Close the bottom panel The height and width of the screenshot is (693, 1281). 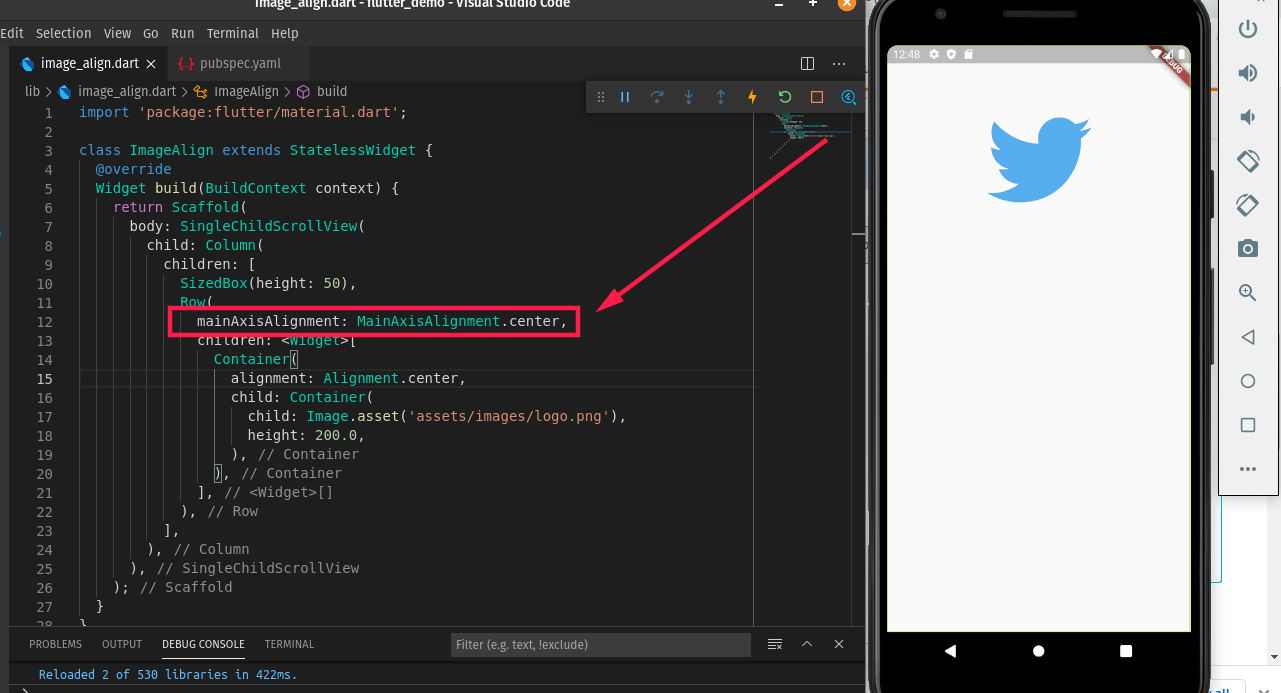(839, 644)
